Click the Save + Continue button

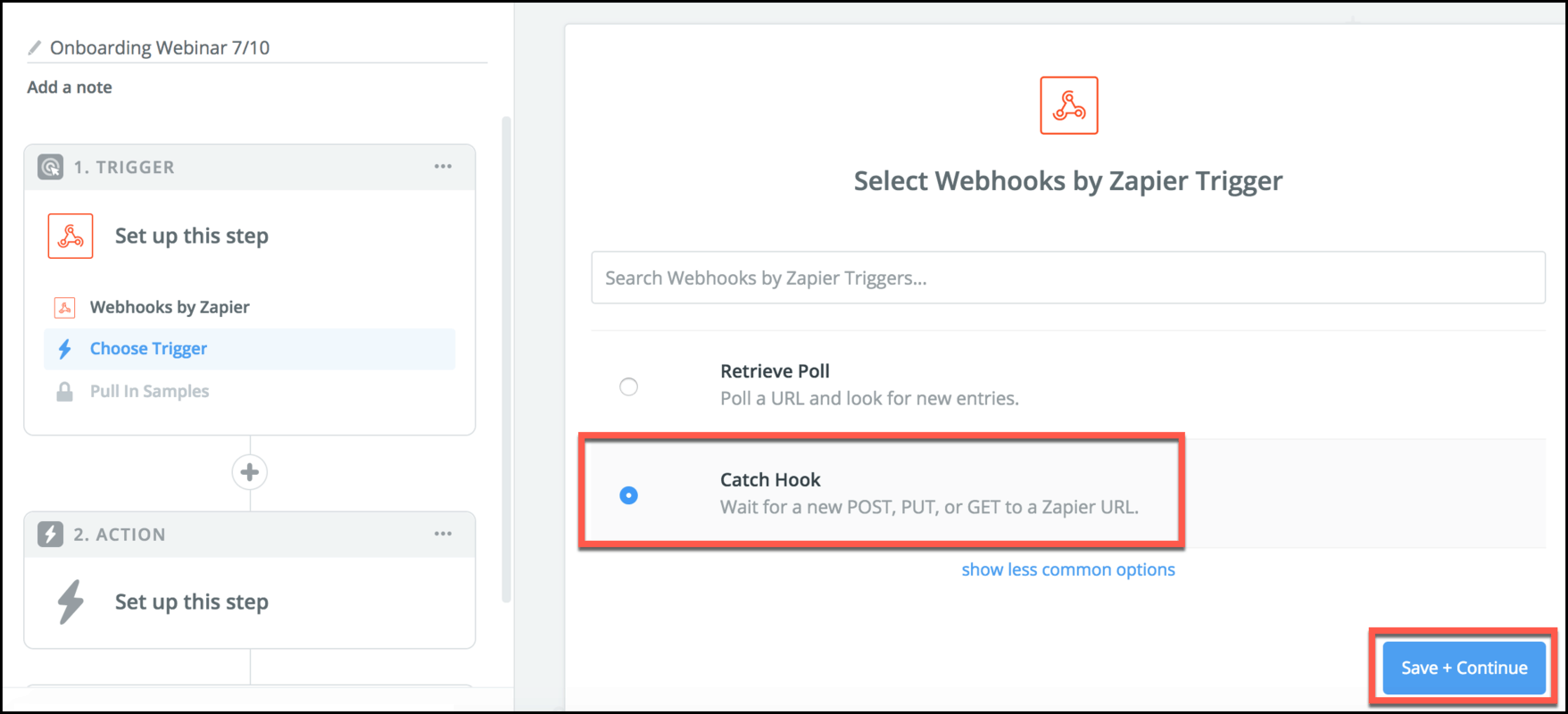coord(1464,668)
